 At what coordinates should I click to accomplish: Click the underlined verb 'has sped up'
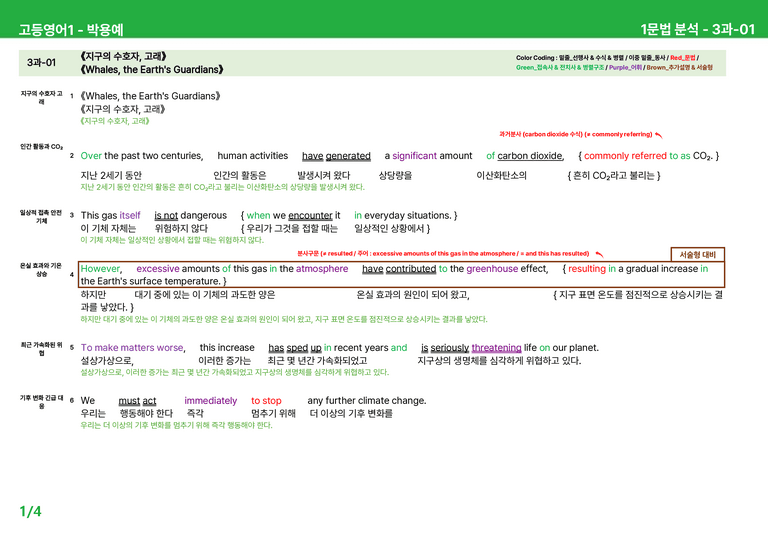(295, 348)
